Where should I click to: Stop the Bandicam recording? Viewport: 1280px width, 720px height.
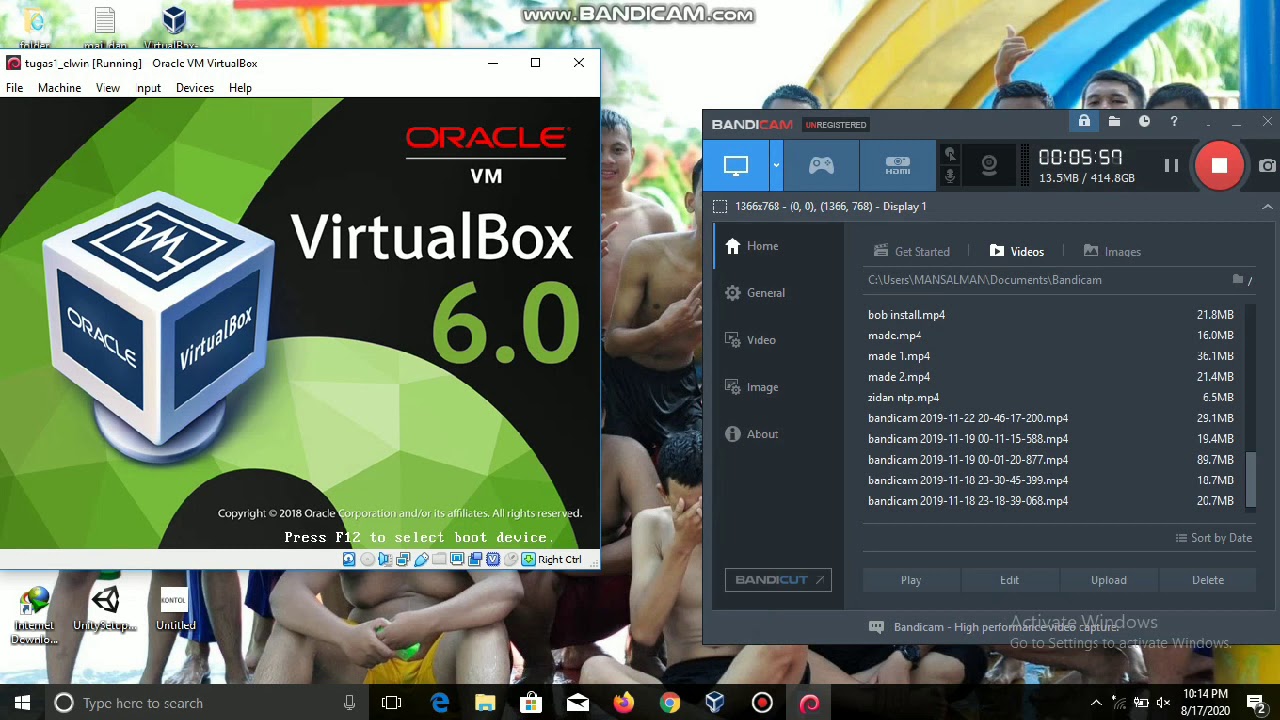1219,166
